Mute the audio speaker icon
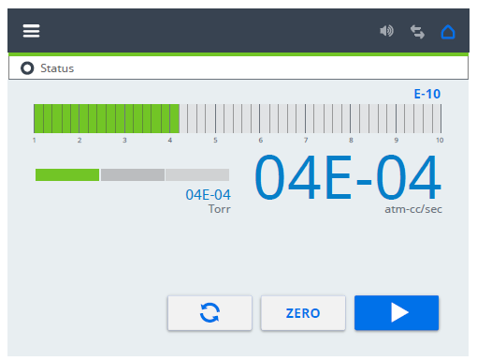The image size is (477, 361). (x=387, y=31)
